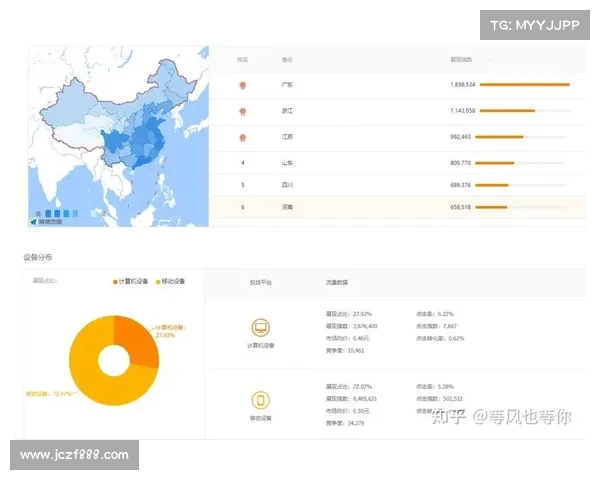Screen dimensions: 600x480
Task: Click the 1,858,534 index value
Action: point(463,85)
